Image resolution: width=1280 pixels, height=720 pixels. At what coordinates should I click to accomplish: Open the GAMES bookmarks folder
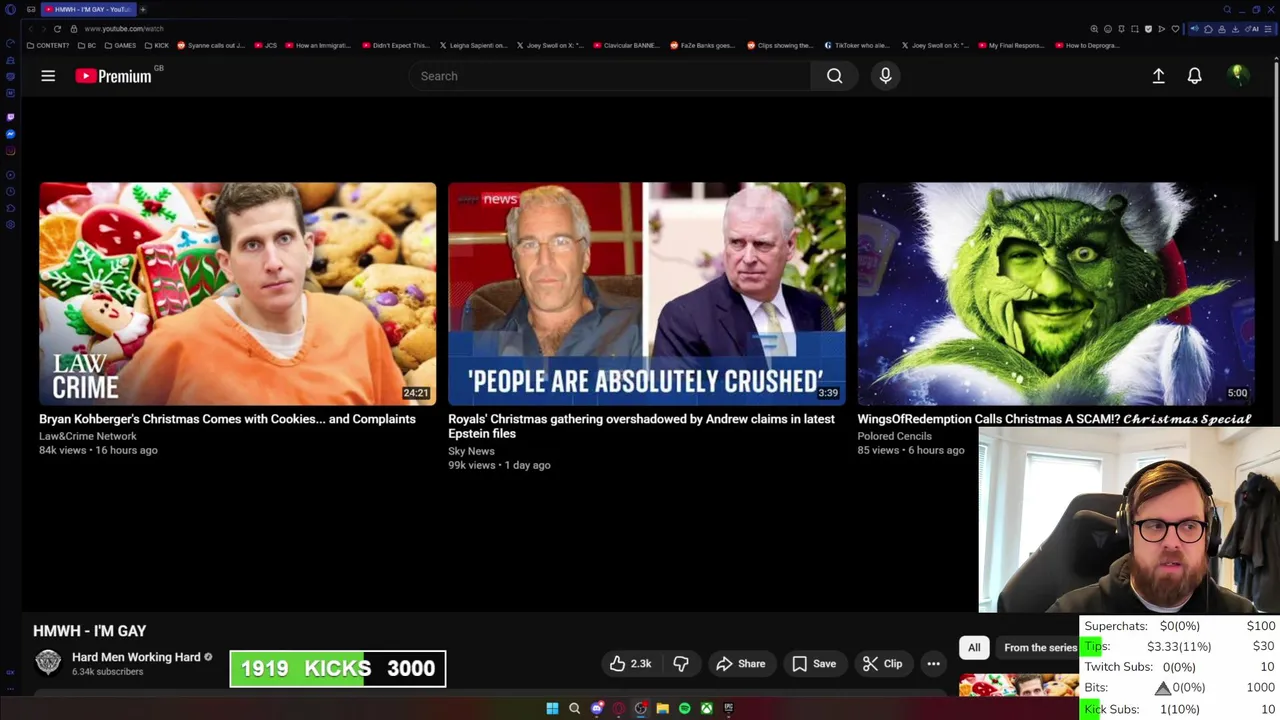click(x=120, y=45)
